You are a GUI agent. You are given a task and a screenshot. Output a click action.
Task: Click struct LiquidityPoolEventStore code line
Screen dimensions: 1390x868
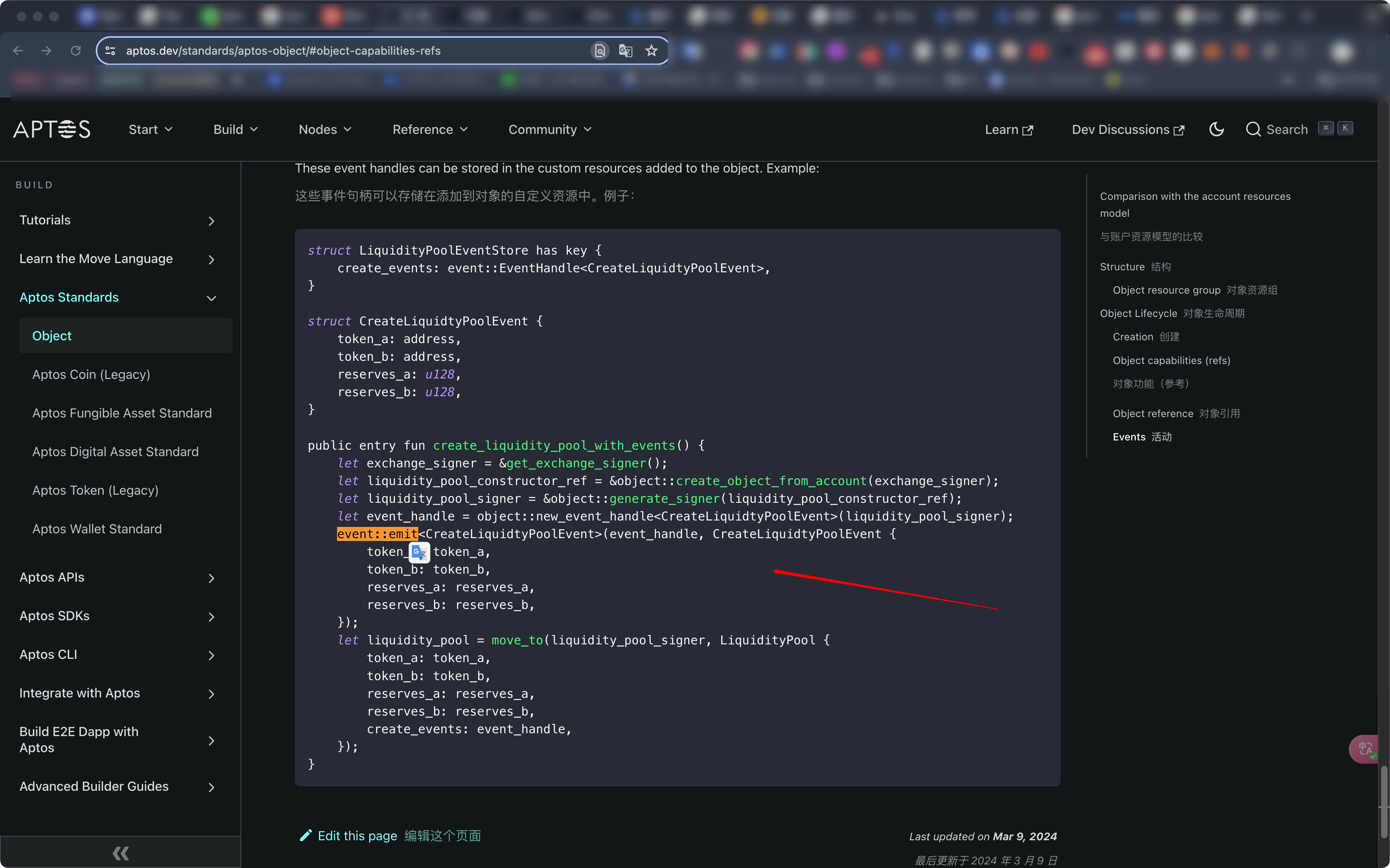[454, 250]
